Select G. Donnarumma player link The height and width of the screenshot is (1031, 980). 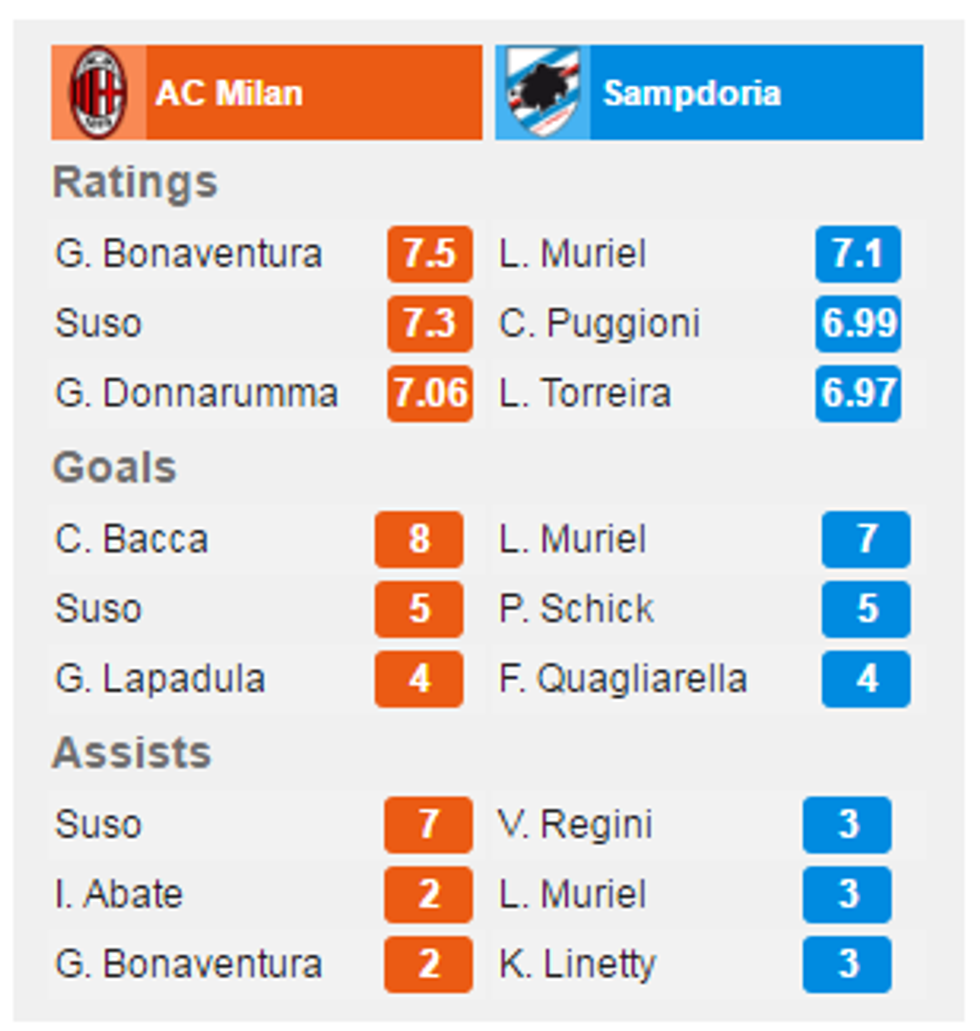[x=196, y=393]
